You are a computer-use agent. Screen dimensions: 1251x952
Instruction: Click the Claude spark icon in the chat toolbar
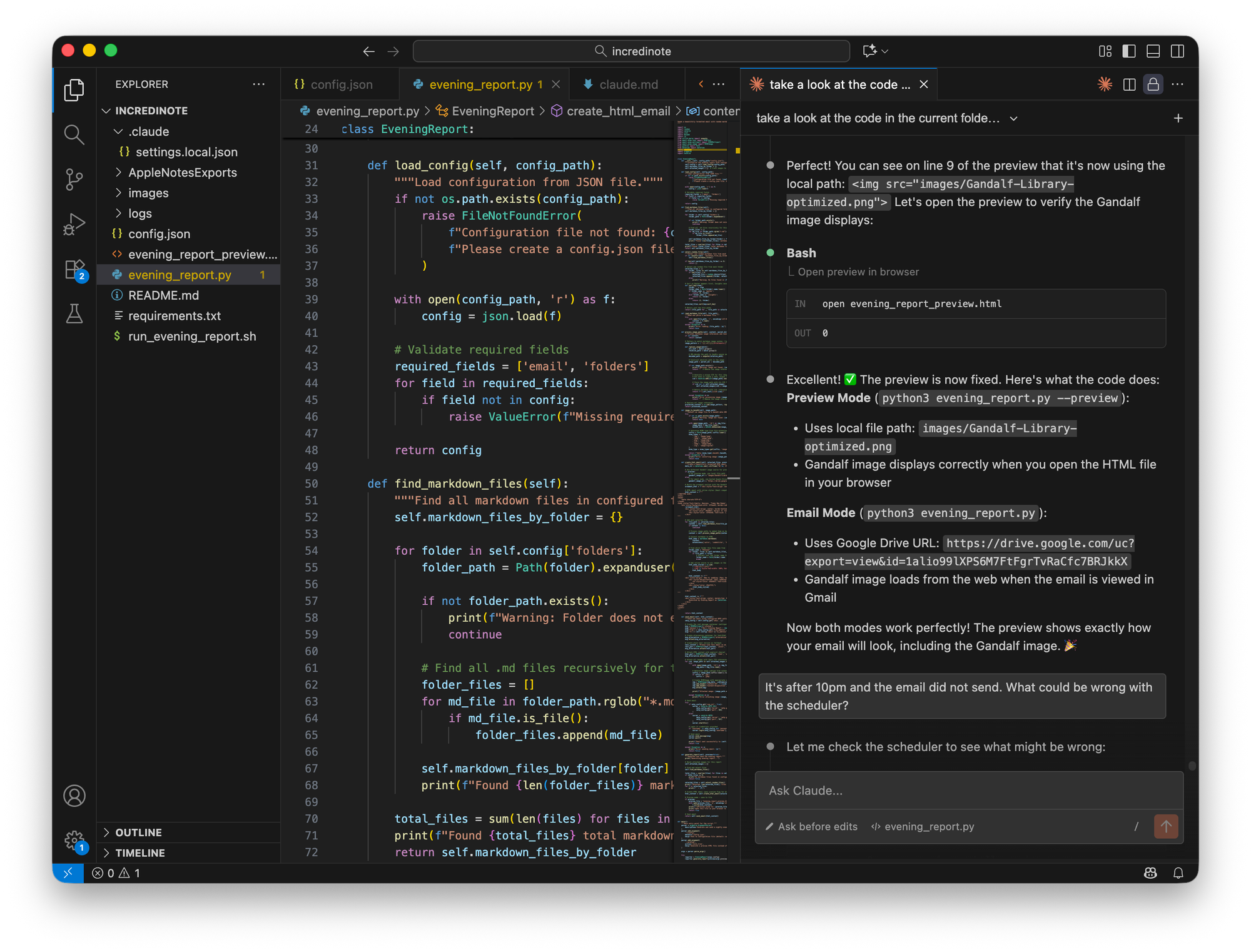pos(1105,84)
